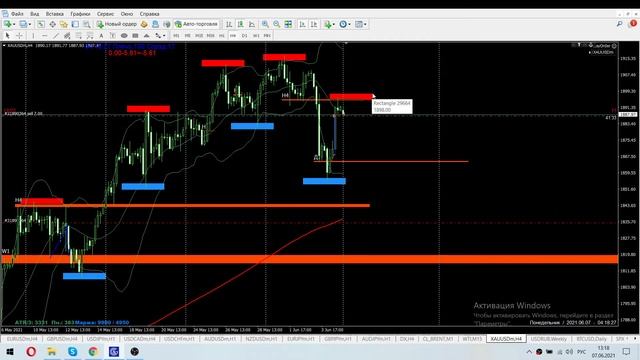Switch to EURUSDm,H4 chart tab
The image size is (640, 360).
pos(22,339)
